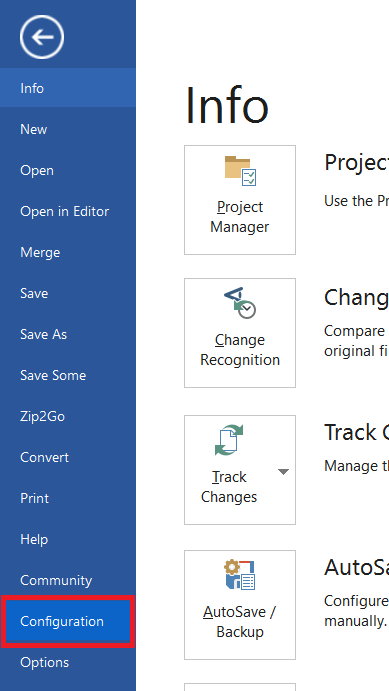389x691 pixels.
Task: Select Open in the sidebar menu
Action: tap(68, 170)
